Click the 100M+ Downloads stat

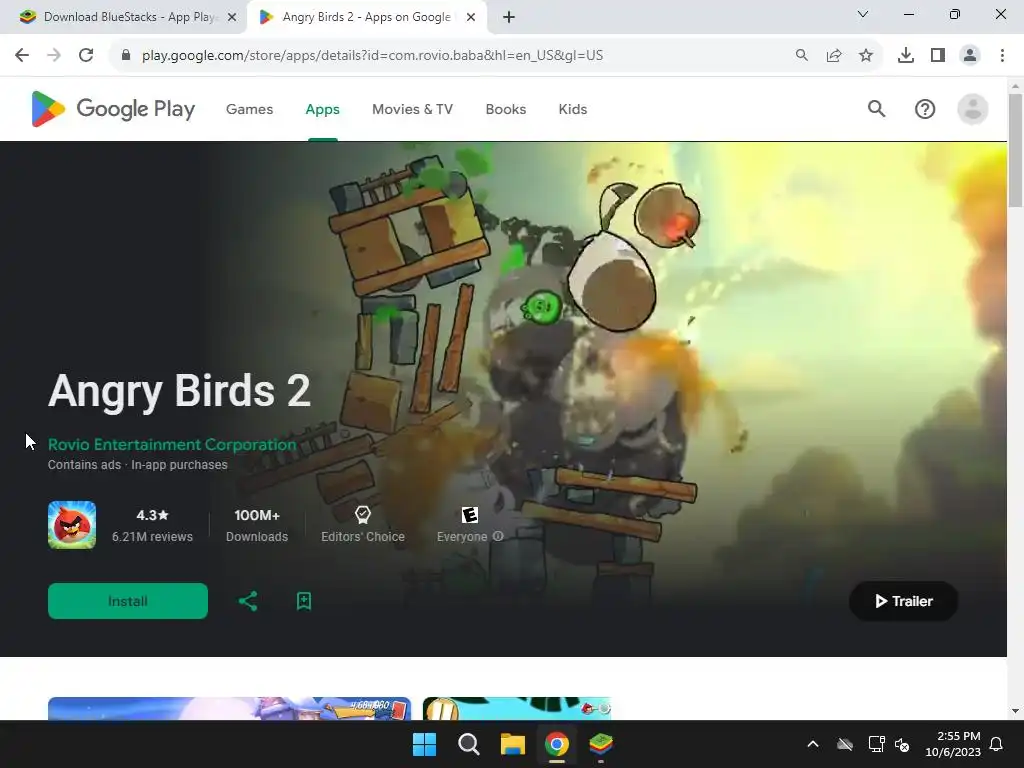(257, 525)
